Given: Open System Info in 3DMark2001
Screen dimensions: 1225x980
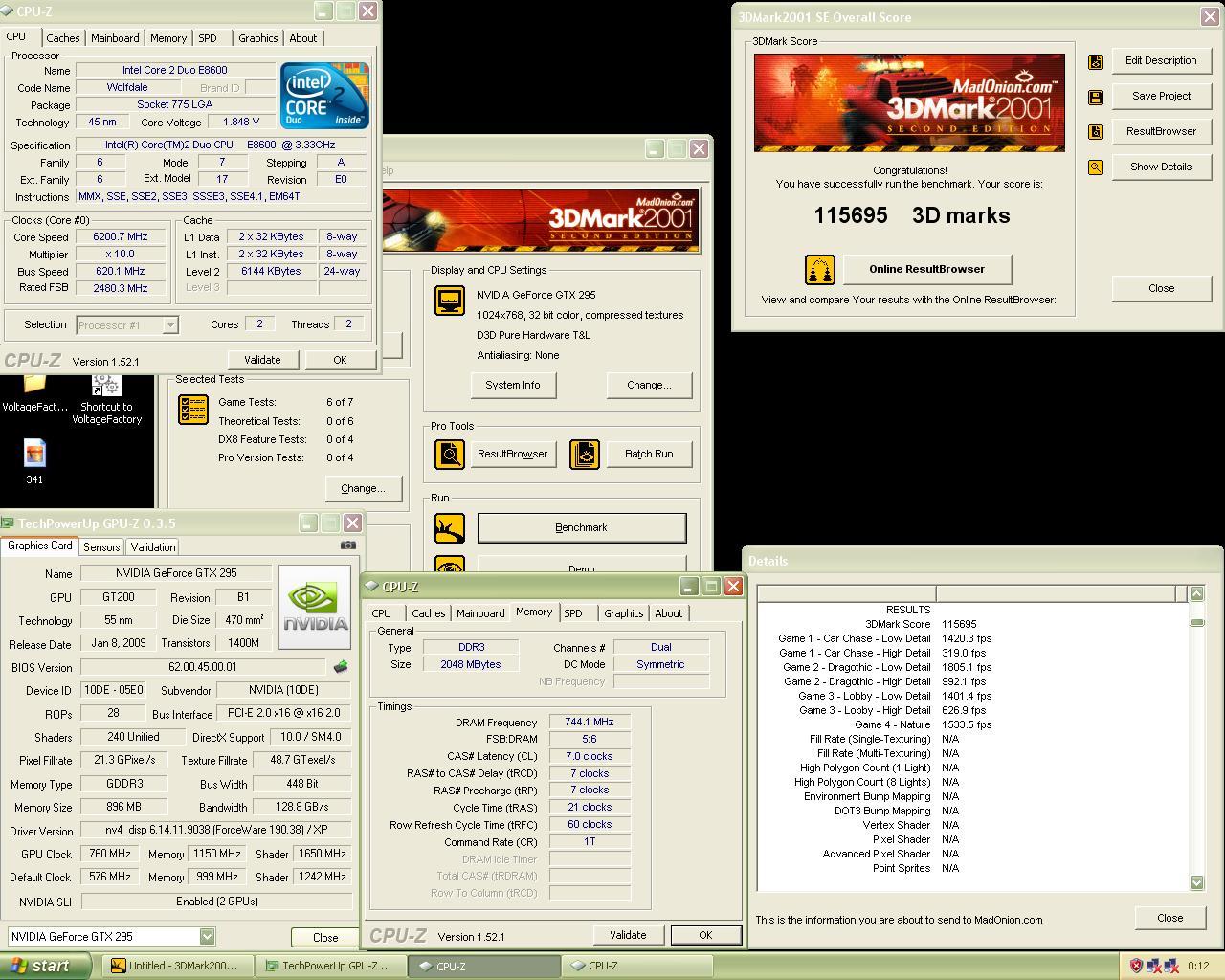Looking at the screenshot, I should pyautogui.click(x=513, y=385).
